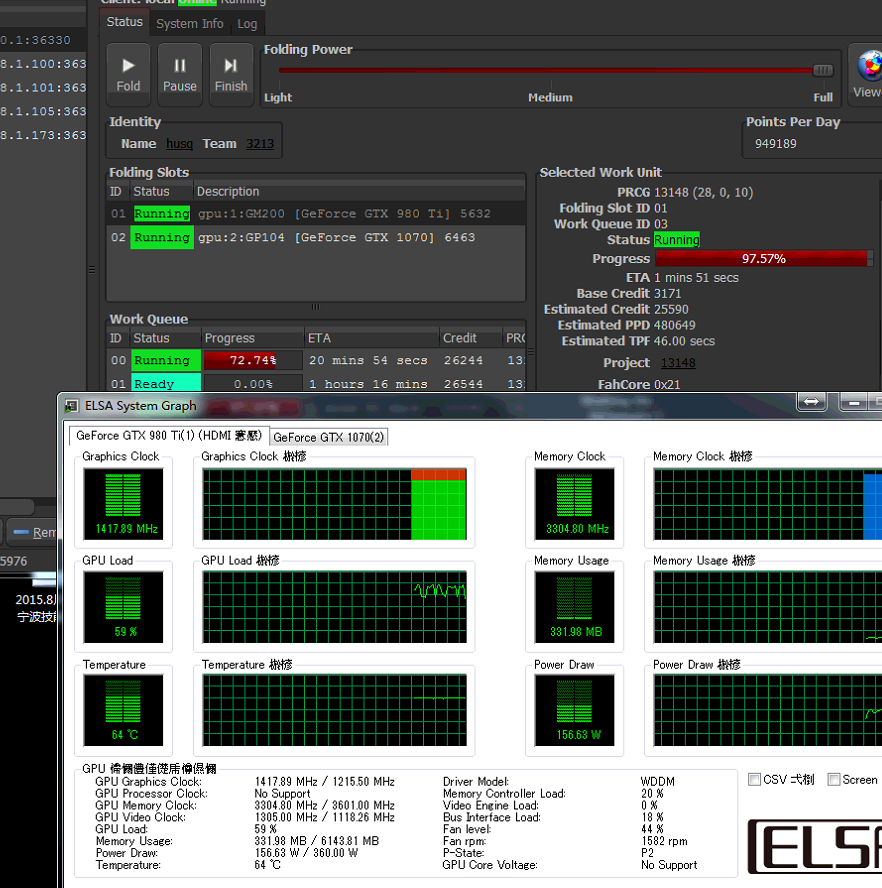
Task: Click the Graphics Clock 1417.89 MHz gauge
Action: coord(123,503)
